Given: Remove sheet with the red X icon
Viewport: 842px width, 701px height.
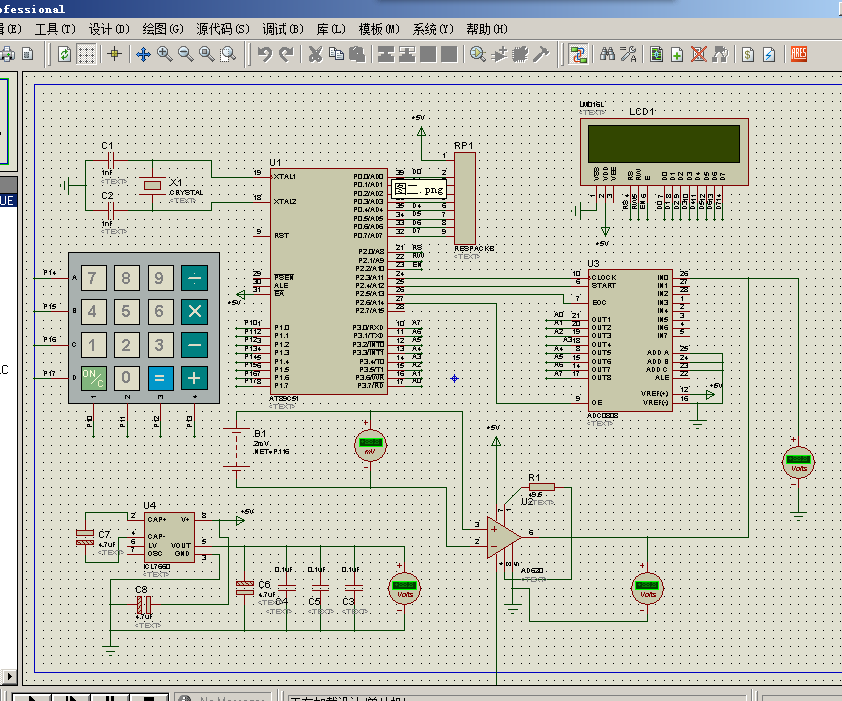Looking at the screenshot, I should pos(699,54).
